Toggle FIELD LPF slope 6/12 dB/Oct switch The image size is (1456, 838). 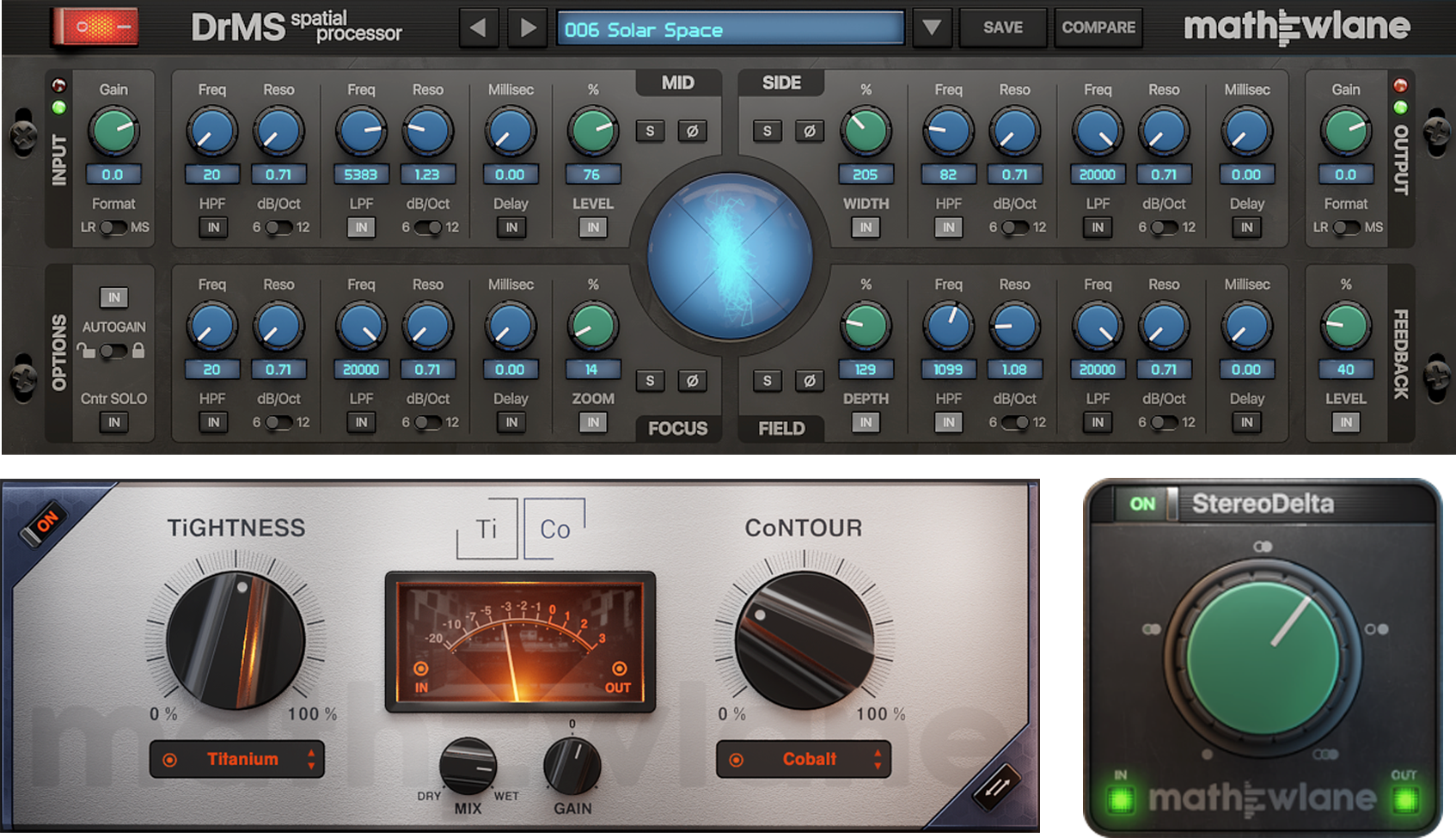click(1165, 422)
